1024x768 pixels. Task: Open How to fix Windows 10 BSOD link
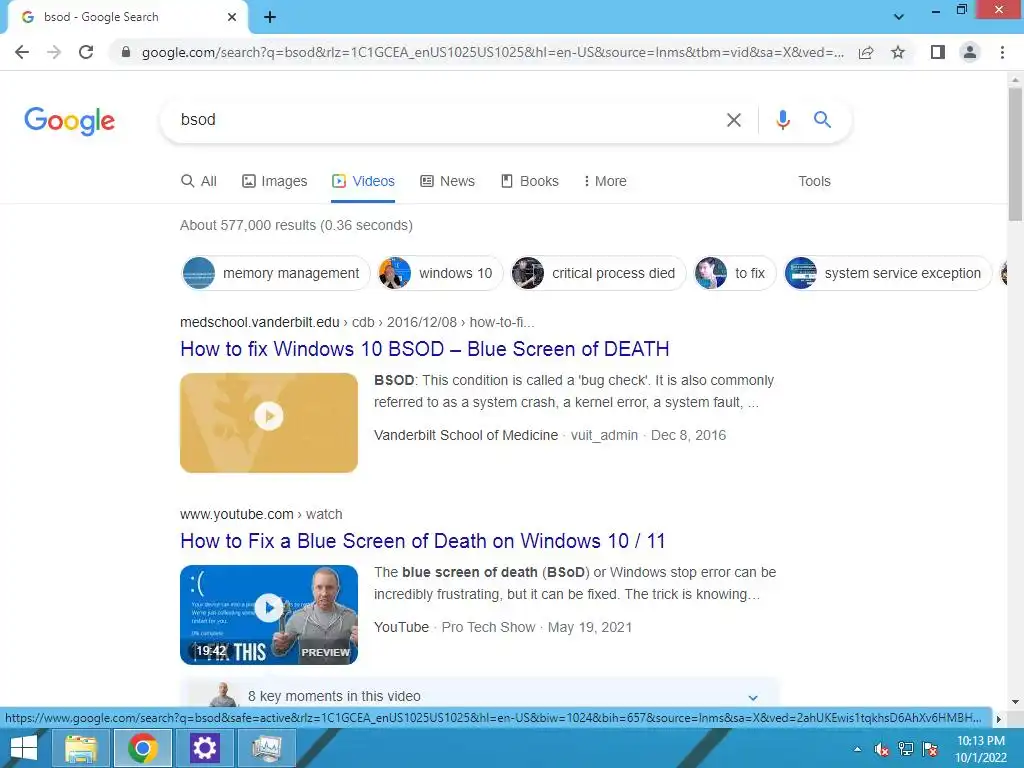424,349
